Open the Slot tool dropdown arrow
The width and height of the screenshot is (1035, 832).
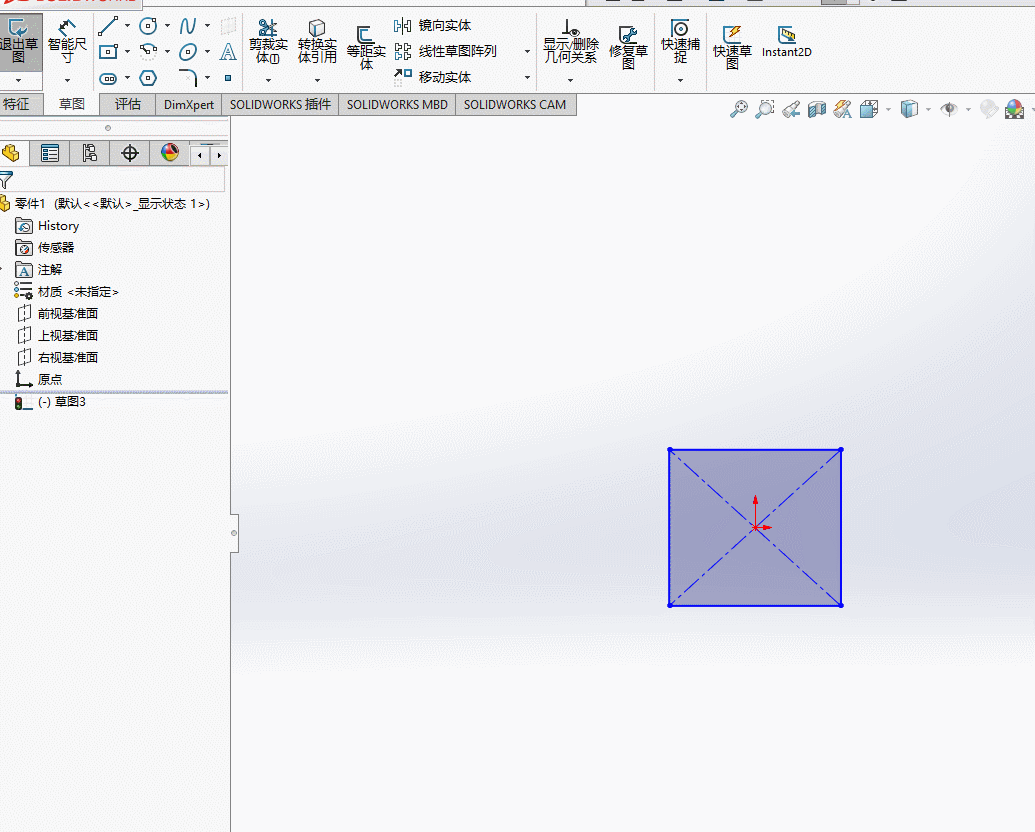point(127,78)
